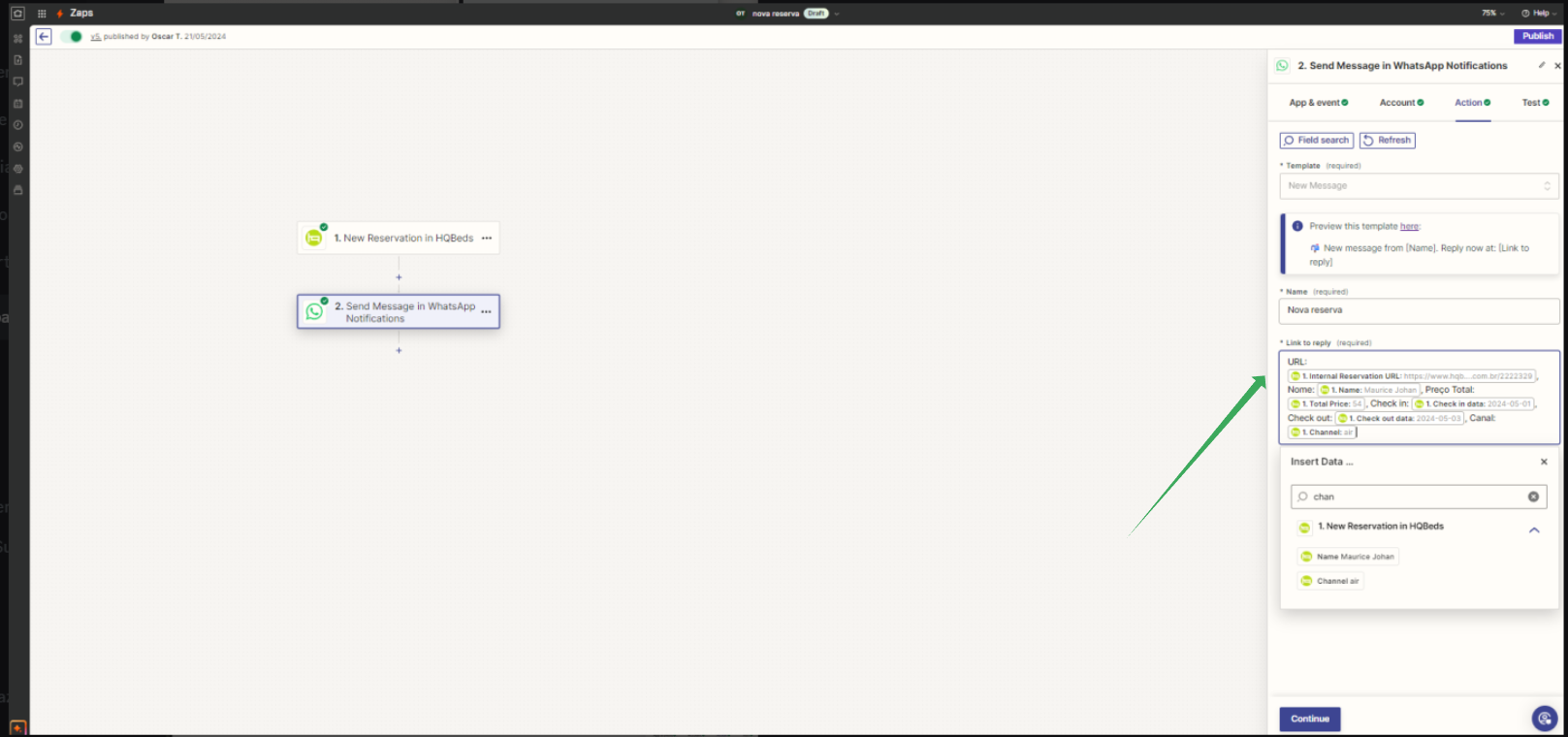Screen dimensions: 1568x737
Task: Click the Name field containing Nova reserva
Action: tap(1419, 310)
